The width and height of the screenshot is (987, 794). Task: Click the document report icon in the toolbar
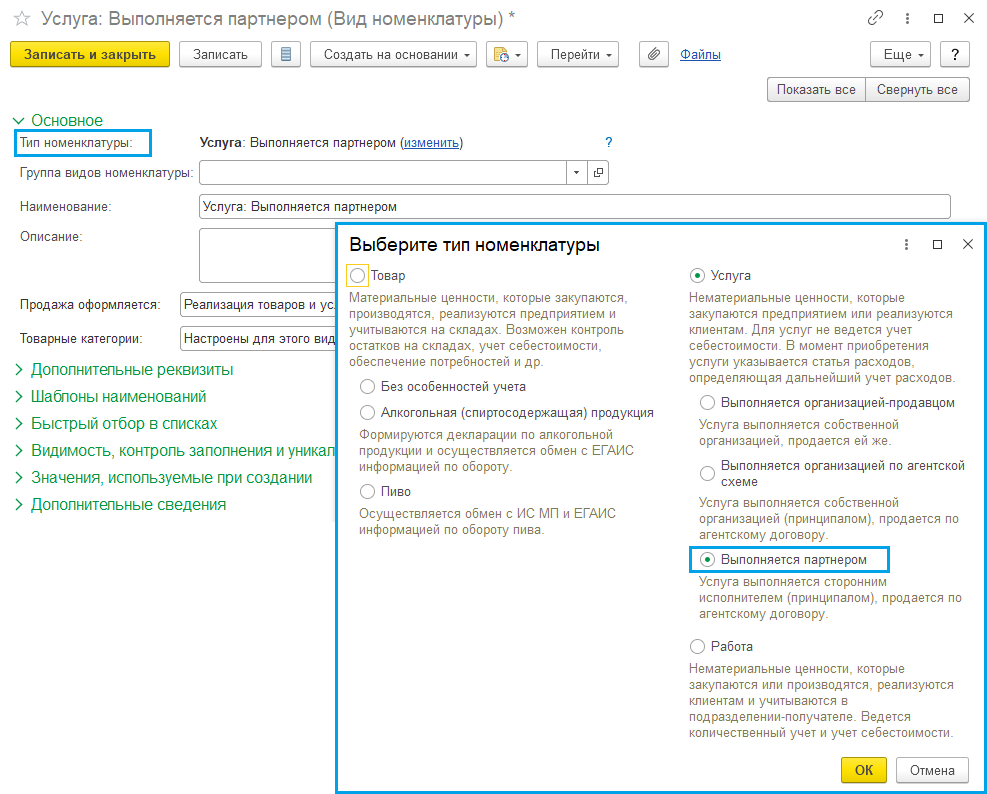click(x=286, y=55)
